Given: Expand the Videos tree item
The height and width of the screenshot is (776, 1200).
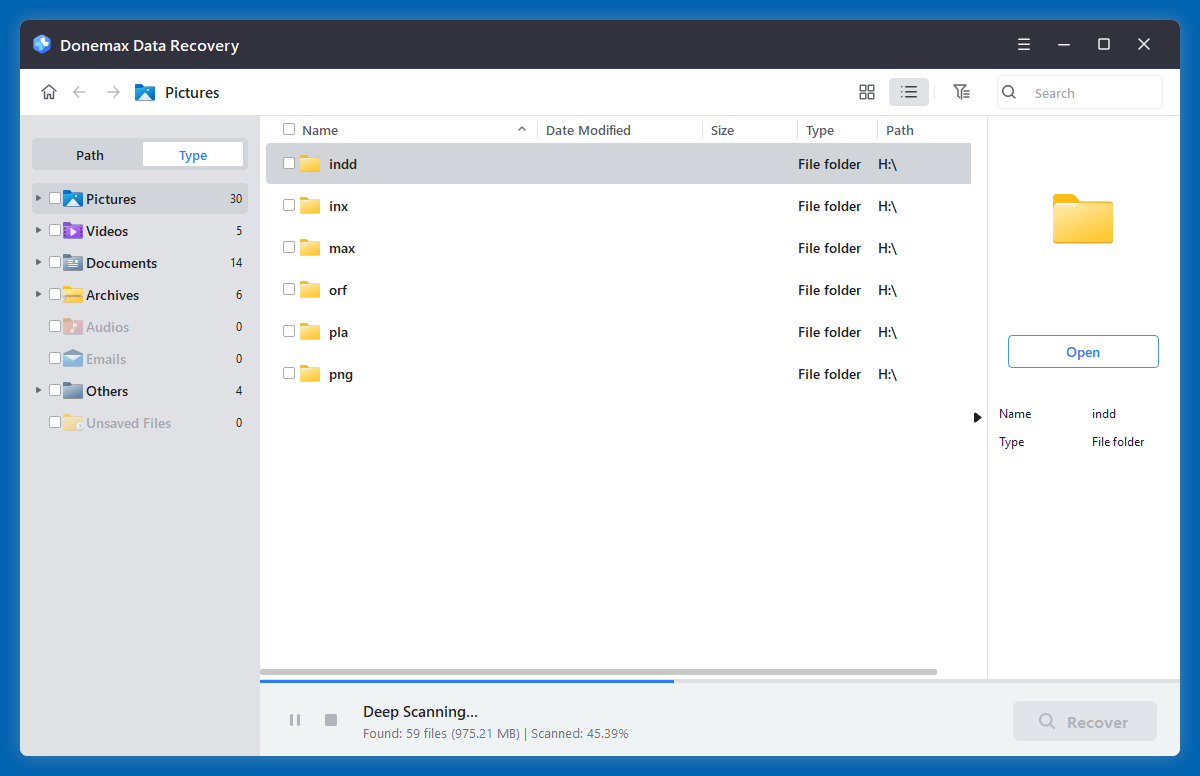Looking at the screenshot, I should coord(38,230).
